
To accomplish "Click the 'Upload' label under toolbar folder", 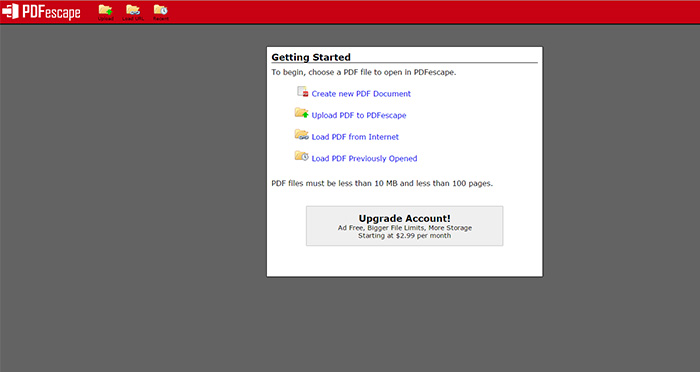I will [x=106, y=19].
